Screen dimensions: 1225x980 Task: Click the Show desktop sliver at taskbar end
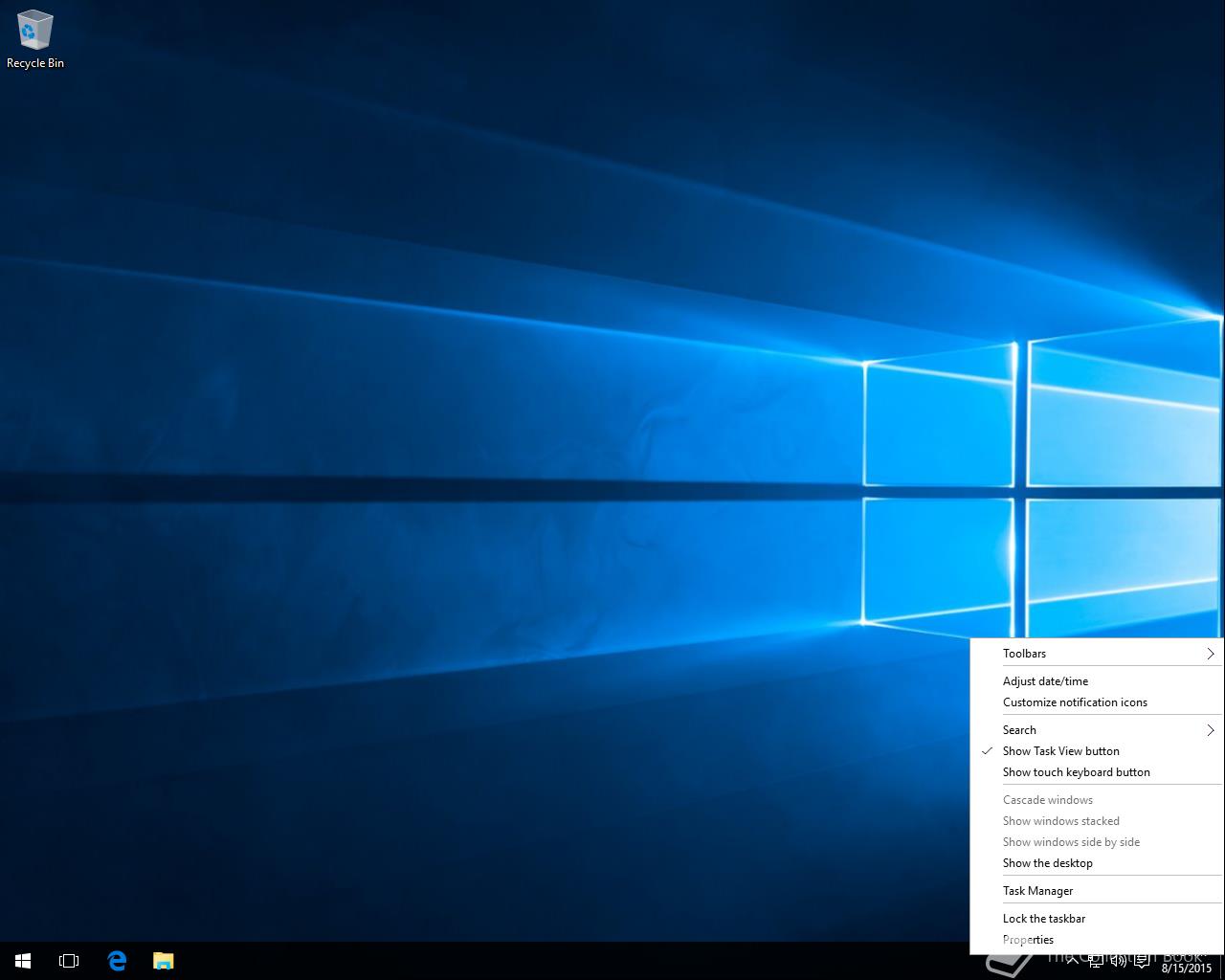pos(1222,967)
